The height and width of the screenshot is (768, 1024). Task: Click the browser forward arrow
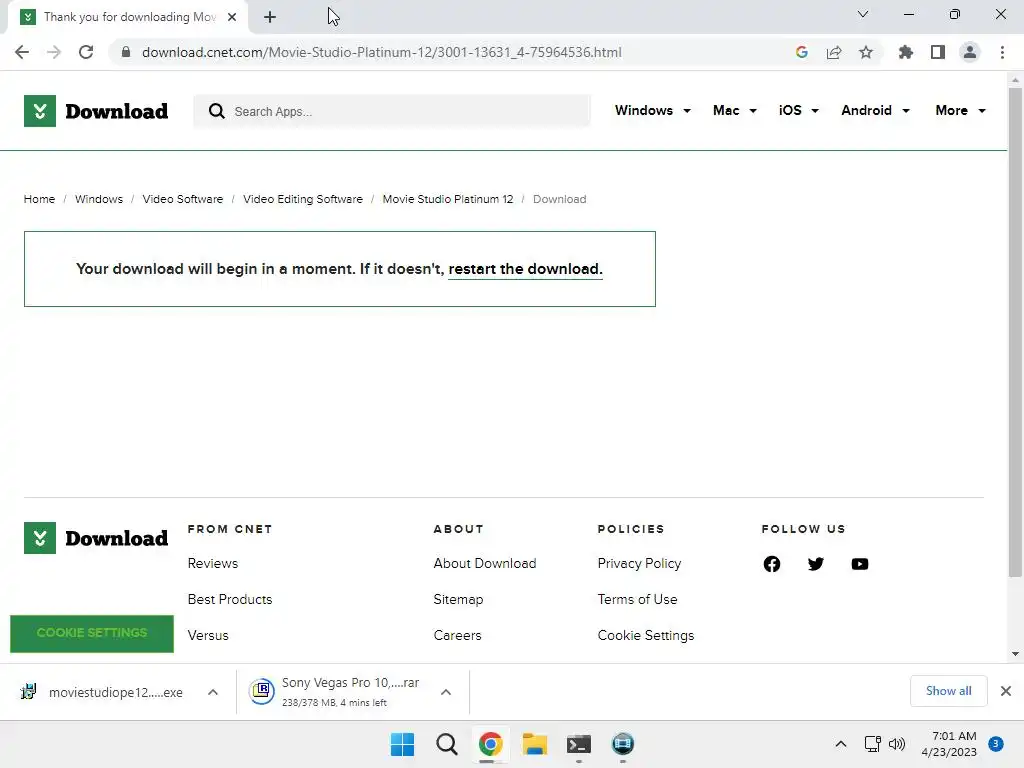(54, 52)
